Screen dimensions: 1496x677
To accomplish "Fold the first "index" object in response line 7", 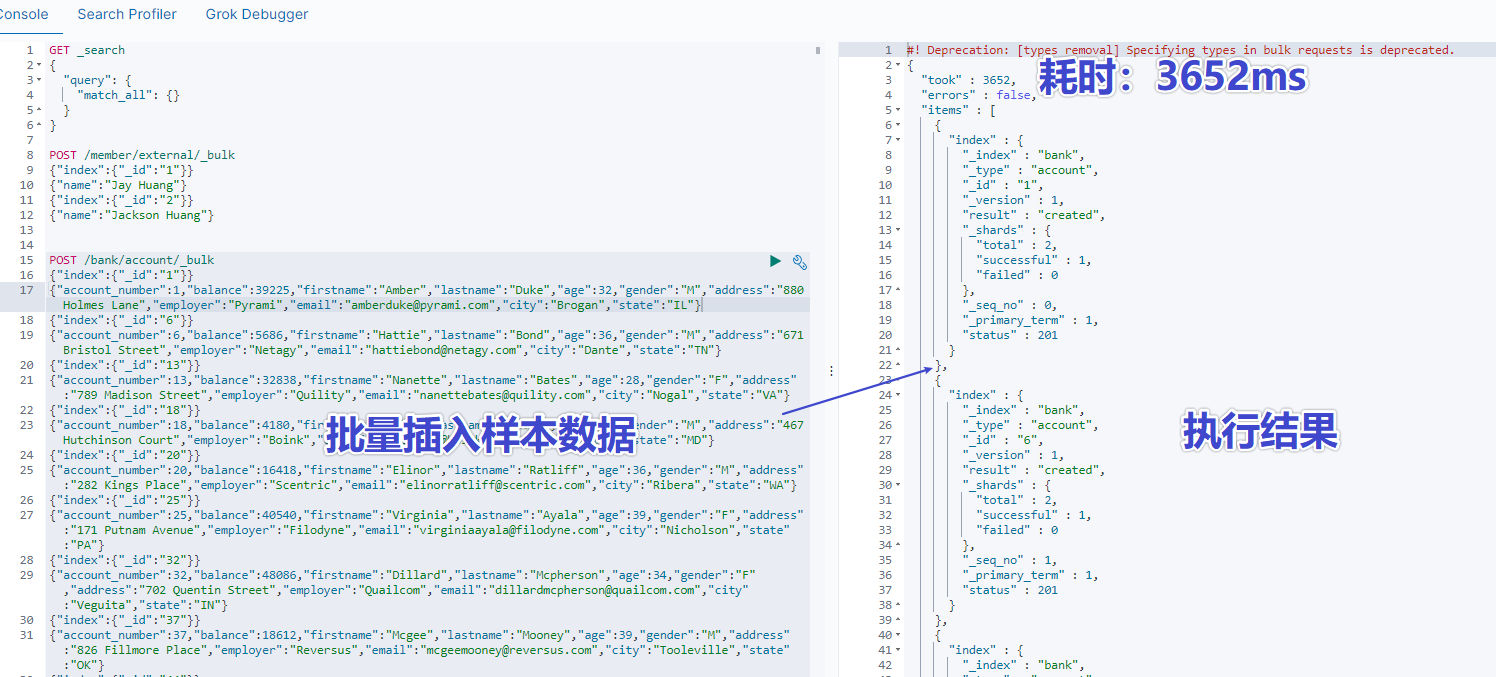I will click(897, 140).
